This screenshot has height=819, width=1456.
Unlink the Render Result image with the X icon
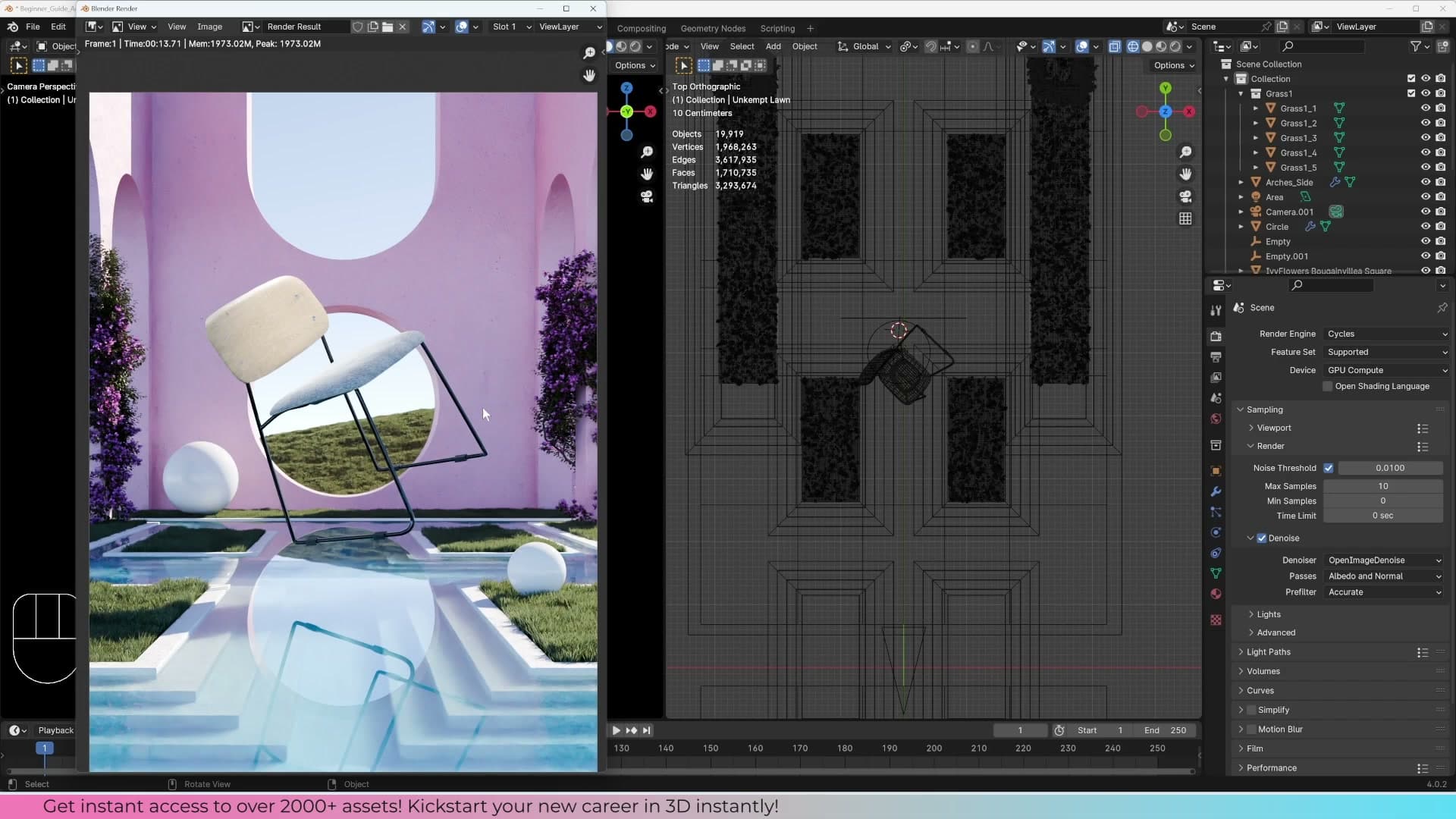tap(403, 27)
